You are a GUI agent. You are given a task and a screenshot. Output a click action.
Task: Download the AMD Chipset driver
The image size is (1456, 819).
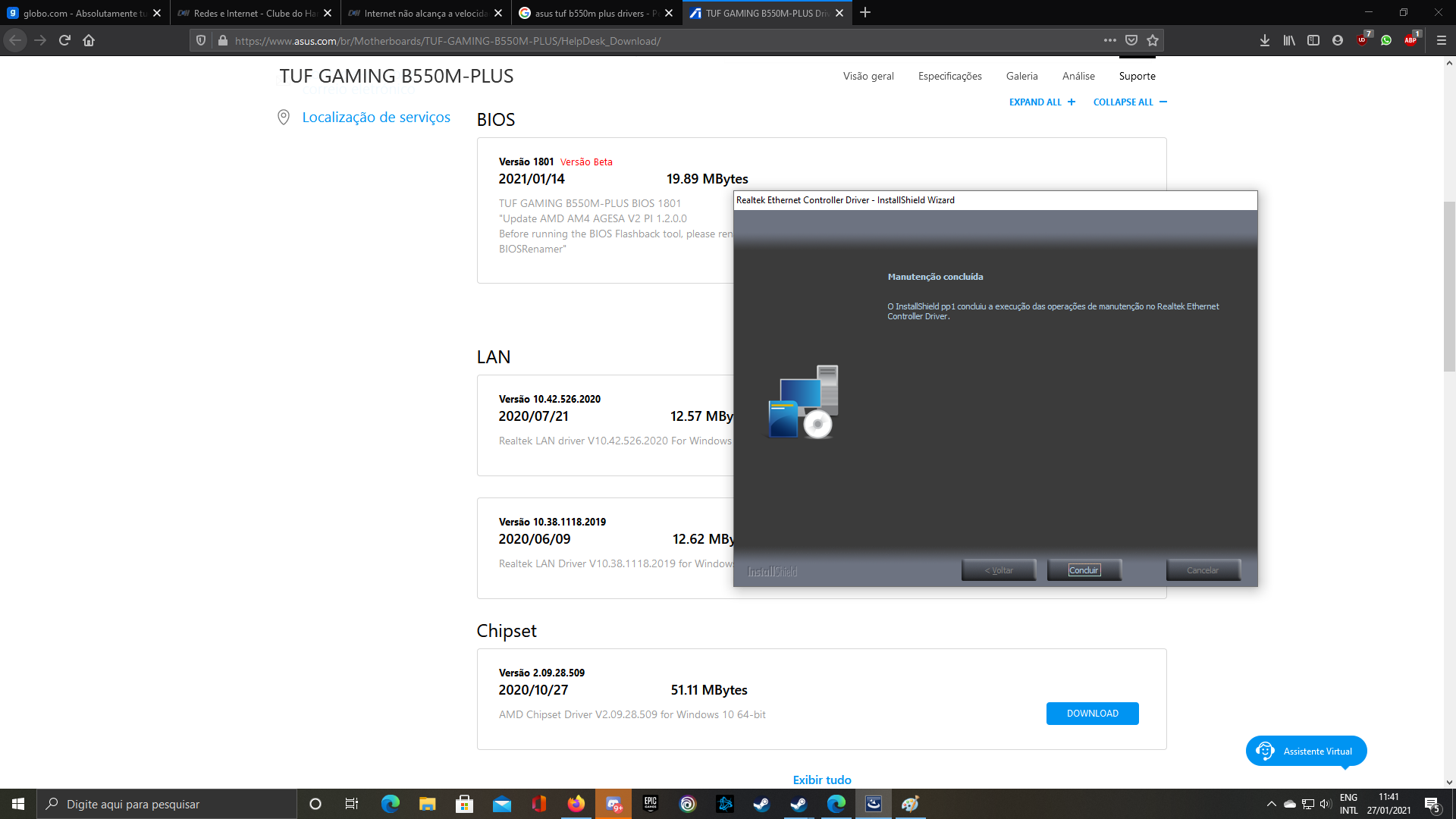(1092, 714)
